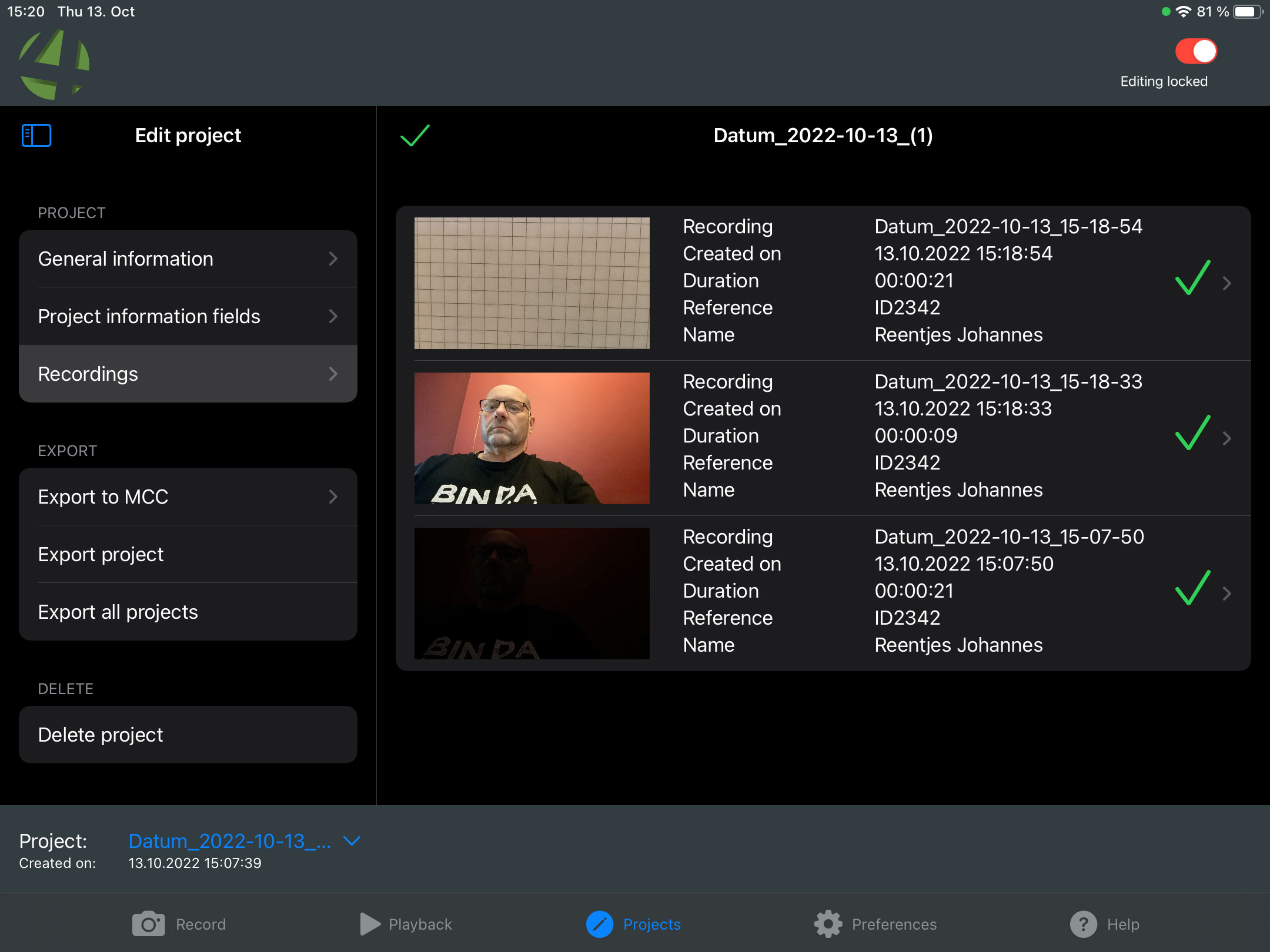Viewport: 1270px width, 952px height.
Task: Open the dark recording thumbnail
Action: 532,594
